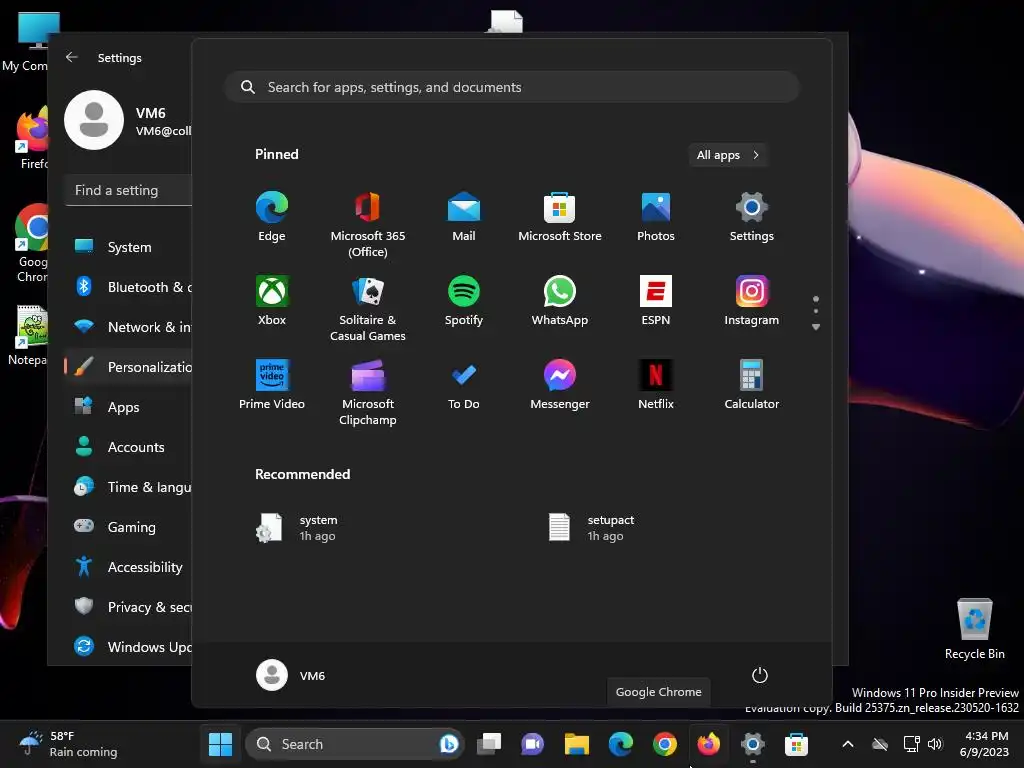Viewport: 1024px width, 768px height.
Task: Open the recommended setupact document
Action: click(591, 528)
